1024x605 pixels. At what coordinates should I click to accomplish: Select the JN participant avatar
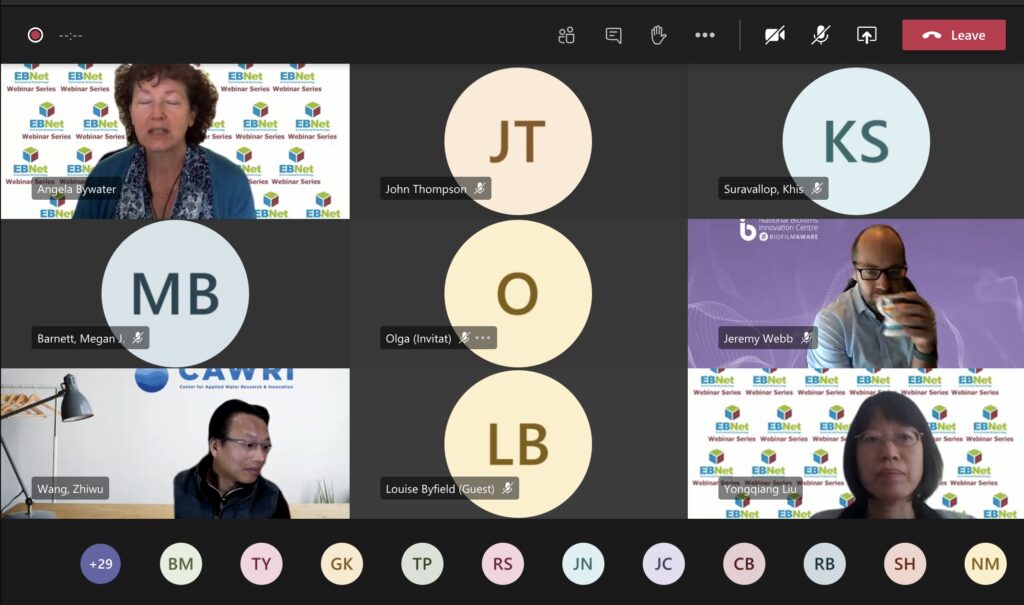click(583, 563)
